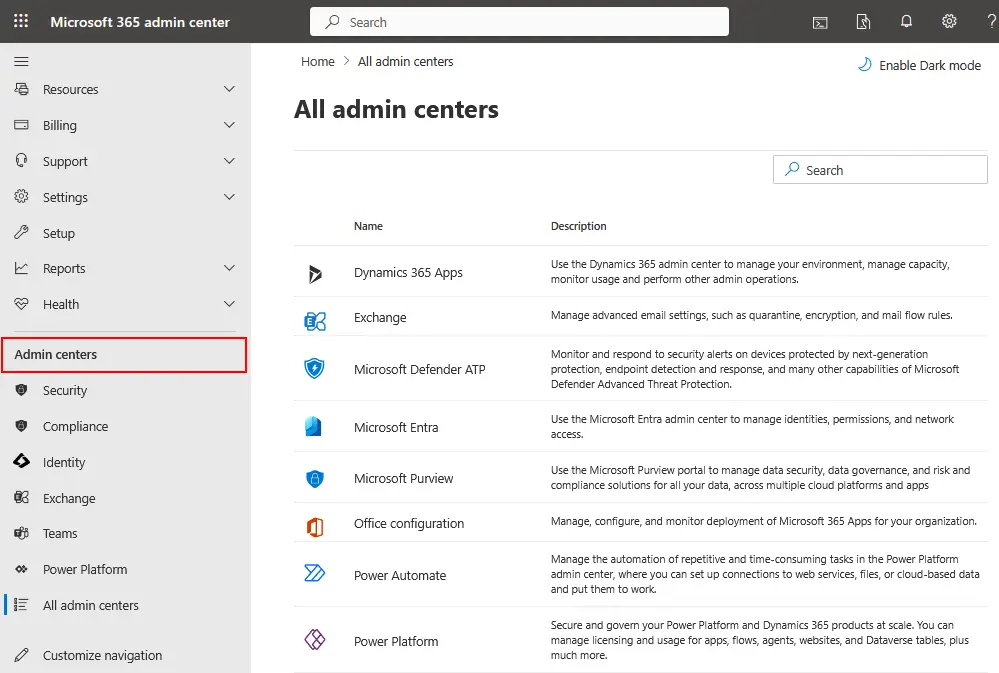Open settings gear in top header
This screenshot has width=999, height=673.
tap(949, 22)
